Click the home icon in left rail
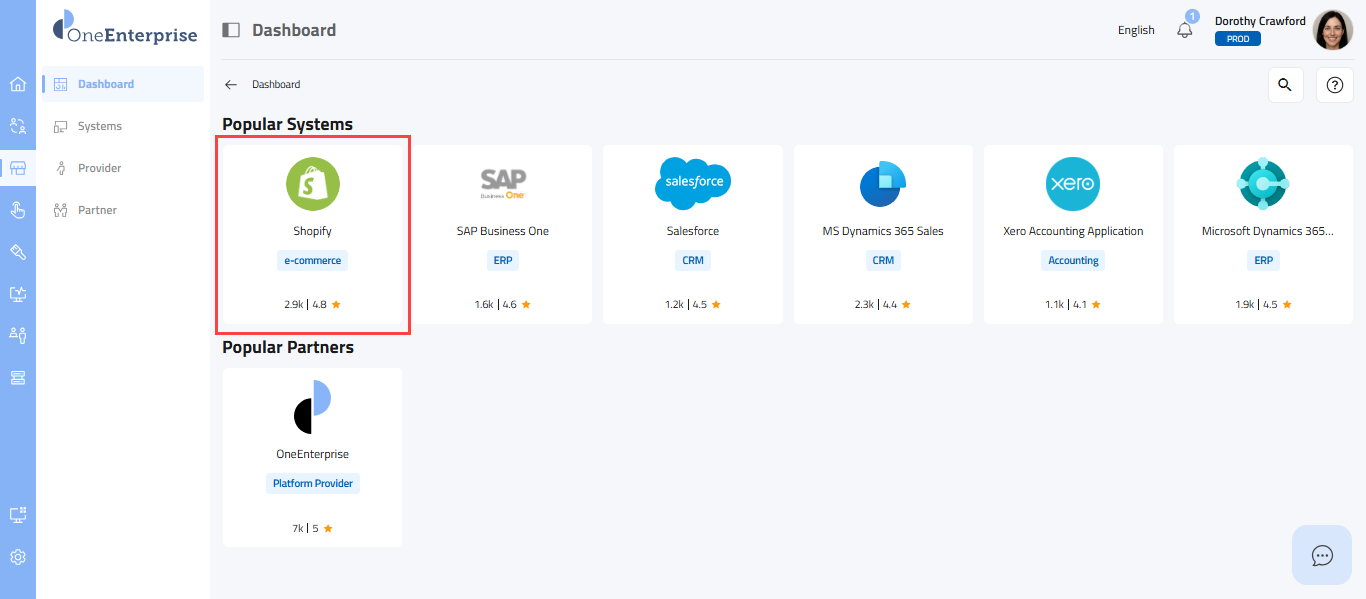The width and height of the screenshot is (1366, 599). pos(18,84)
